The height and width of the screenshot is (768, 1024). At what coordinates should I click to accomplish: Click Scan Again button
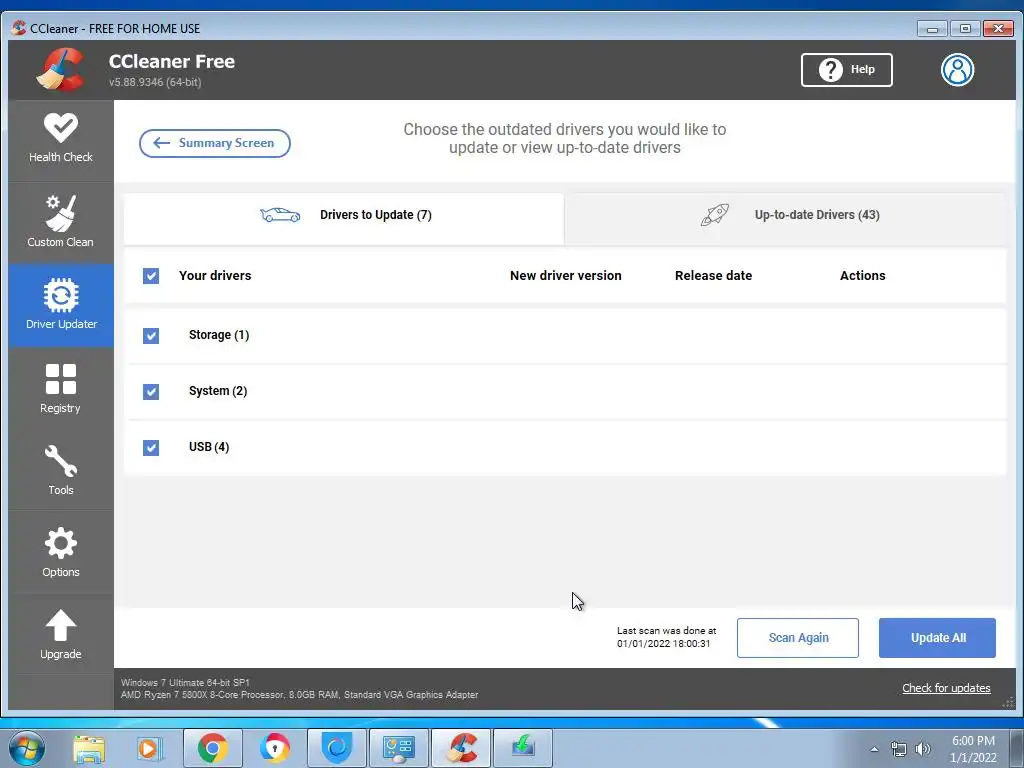(x=797, y=638)
